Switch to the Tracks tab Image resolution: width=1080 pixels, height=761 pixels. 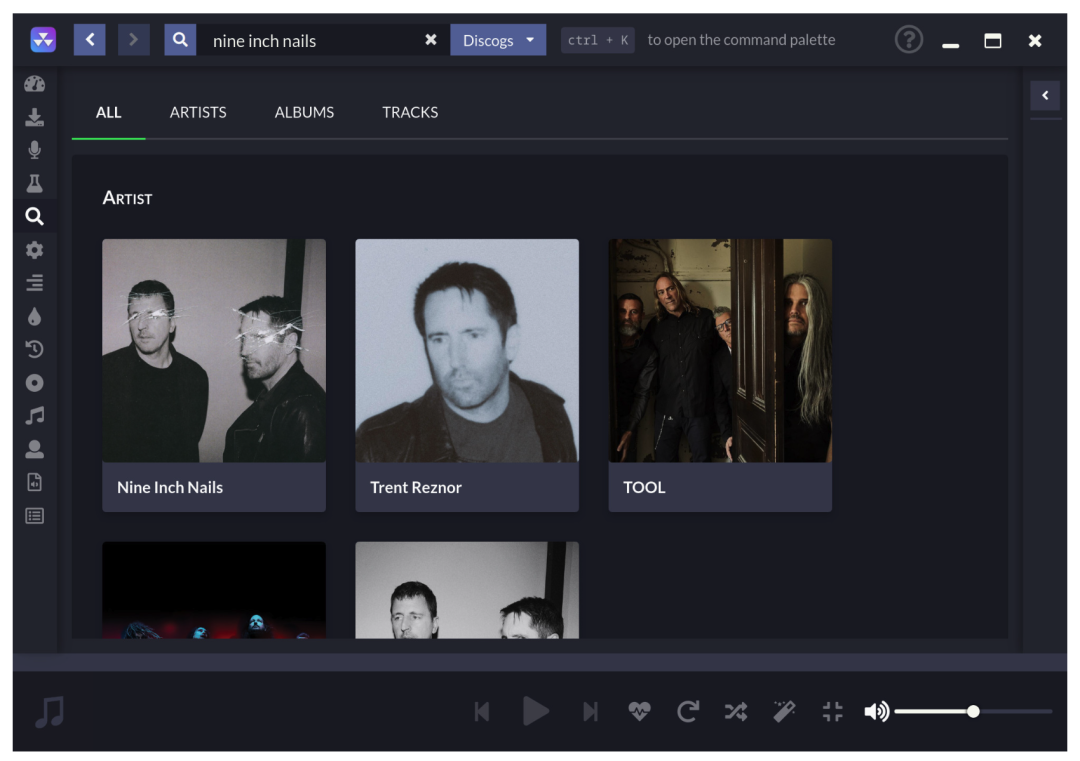[410, 112]
